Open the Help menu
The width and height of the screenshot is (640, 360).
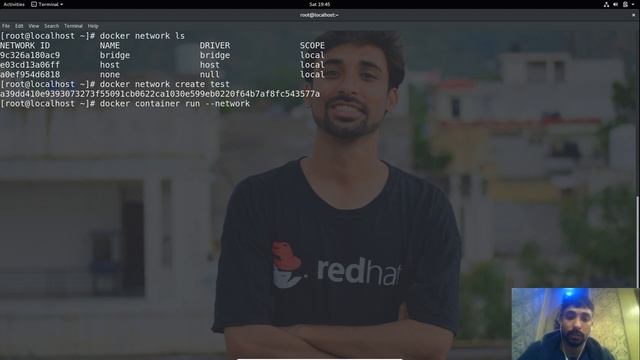93,26
